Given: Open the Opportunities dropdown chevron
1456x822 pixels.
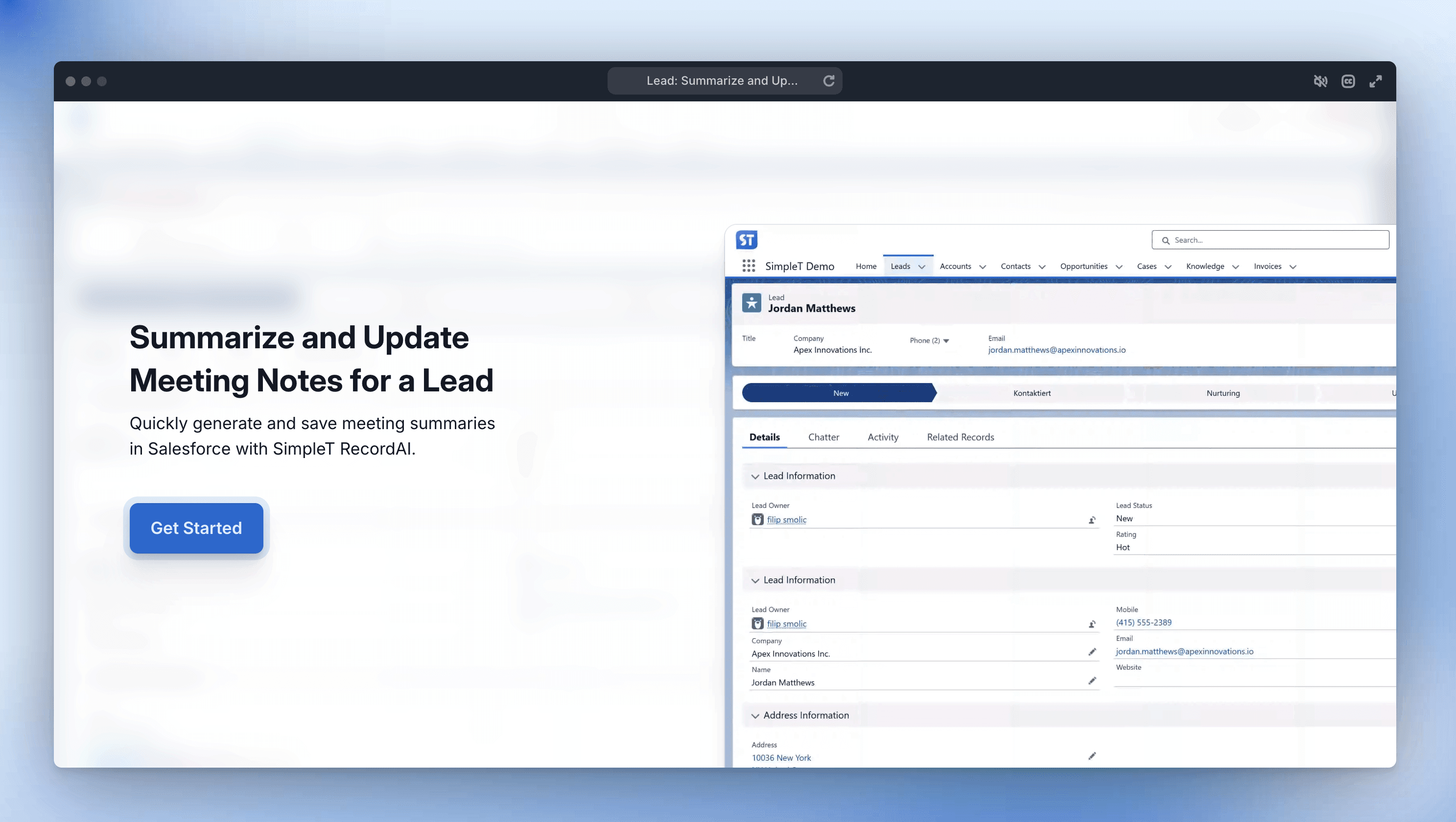Looking at the screenshot, I should click(1119, 267).
